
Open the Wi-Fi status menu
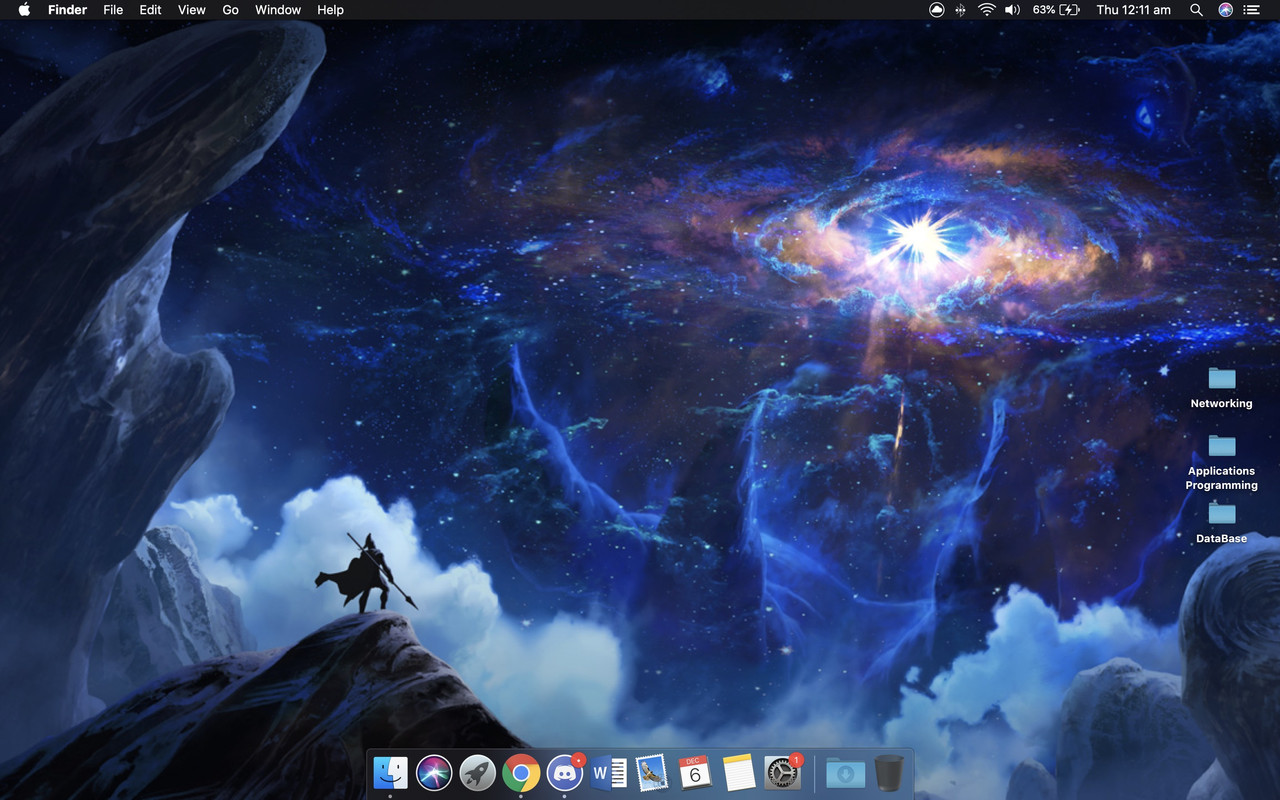pyautogui.click(x=986, y=10)
